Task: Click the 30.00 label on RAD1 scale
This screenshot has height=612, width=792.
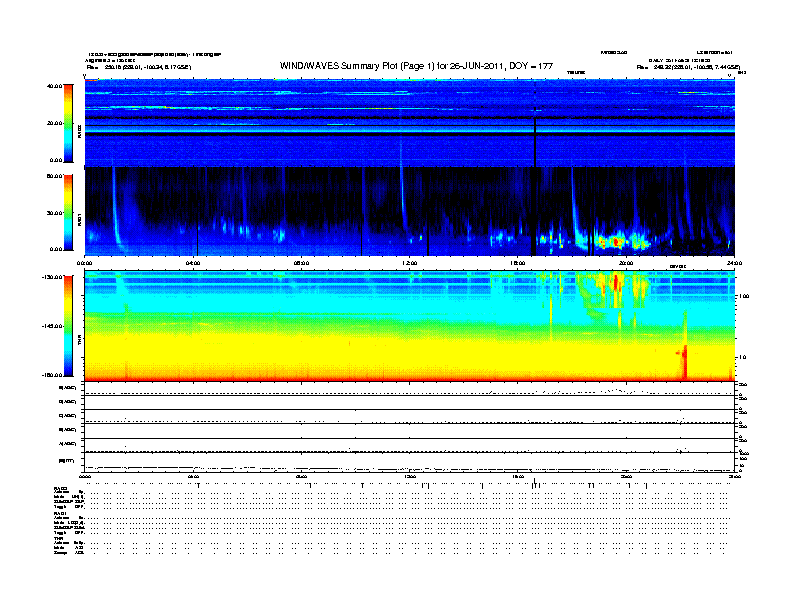Action: [54, 213]
